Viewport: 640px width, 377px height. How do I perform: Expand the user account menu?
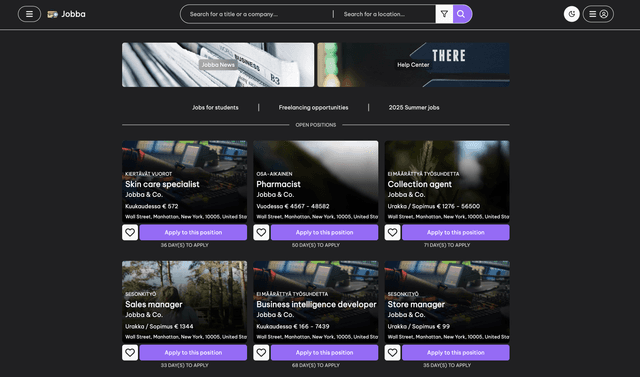point(598,14)
